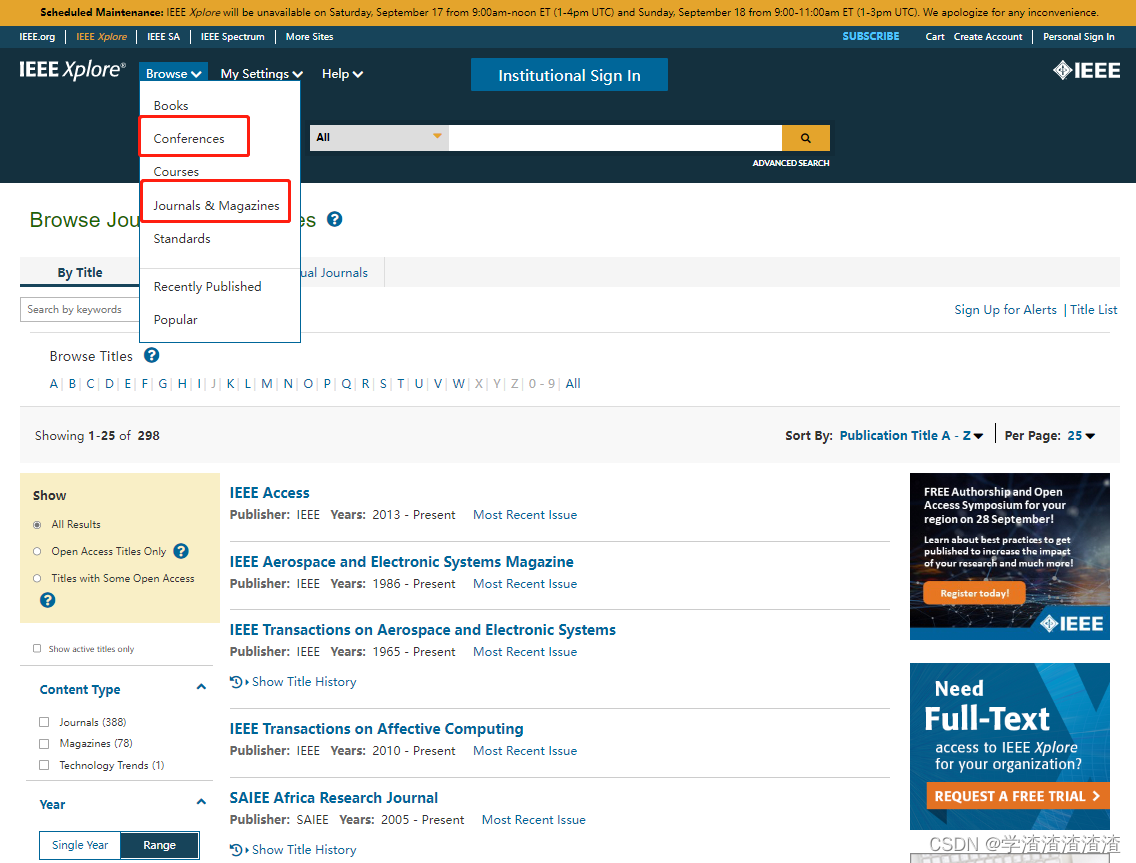Screen dimensions: 1136x863
Task: Open help icon next to Browse Titles
Action: (151, 355)
